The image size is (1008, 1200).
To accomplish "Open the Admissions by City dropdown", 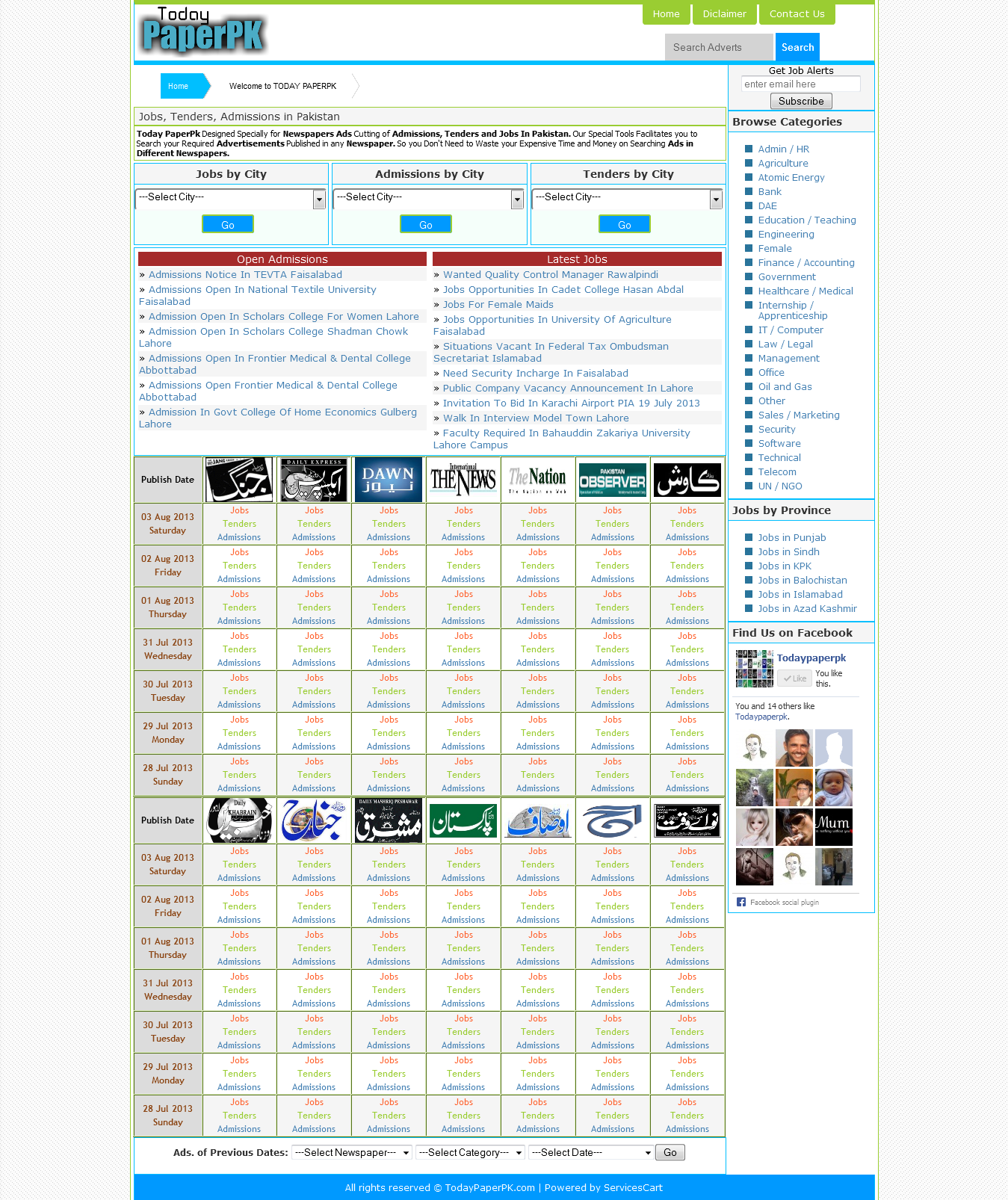I will (x=429, y=198).
